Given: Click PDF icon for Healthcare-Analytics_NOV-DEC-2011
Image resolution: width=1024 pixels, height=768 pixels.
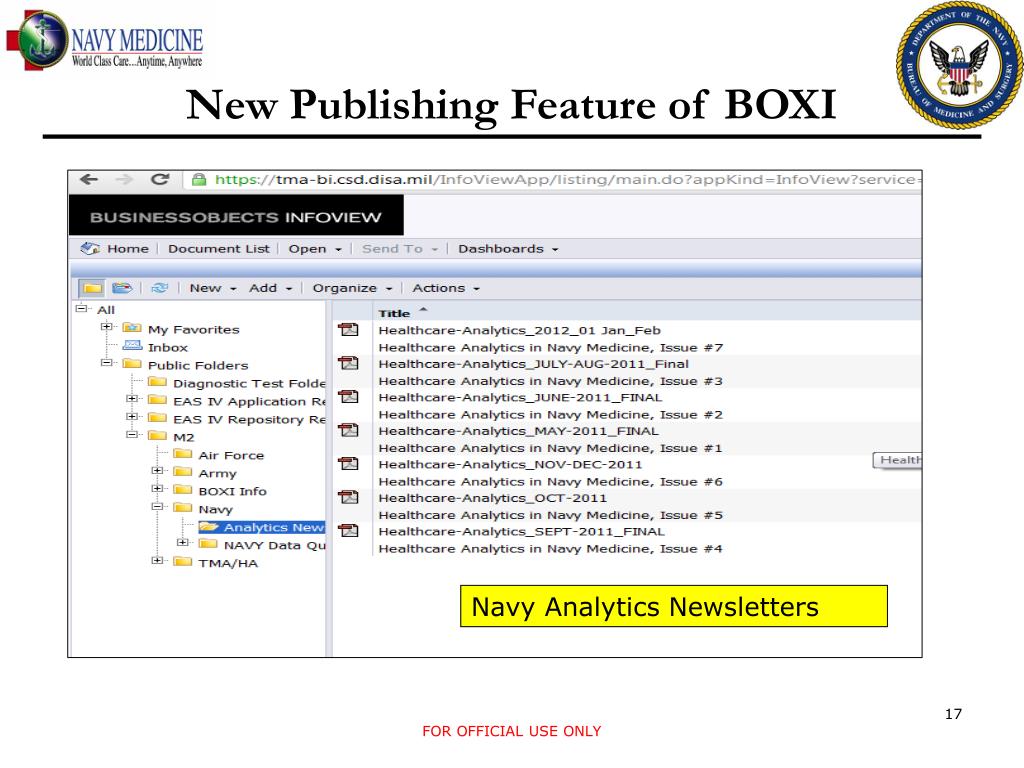Looking at the screenshot, I should [348, 464].
